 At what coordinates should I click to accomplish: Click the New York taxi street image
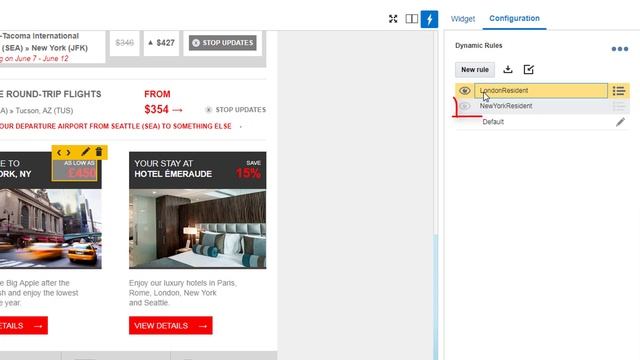click(51, 229)
